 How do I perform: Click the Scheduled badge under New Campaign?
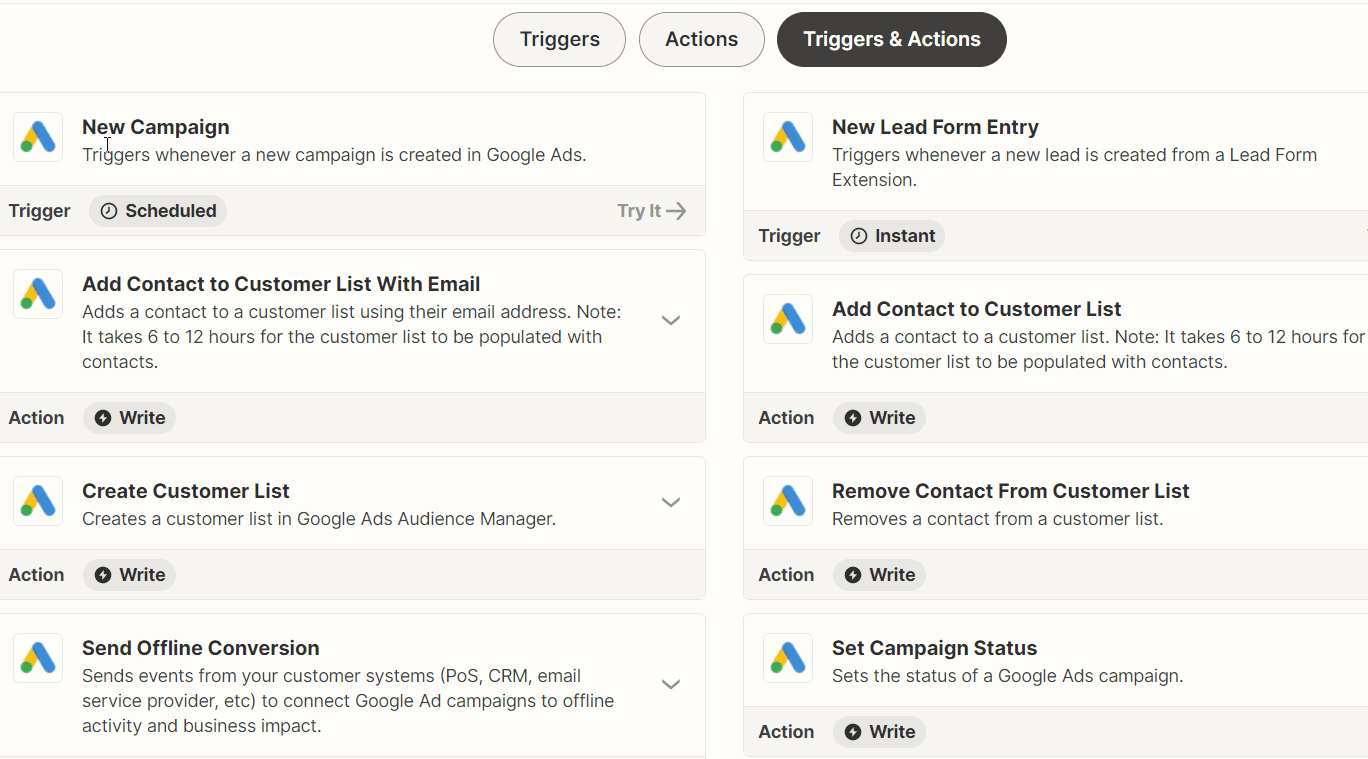tap(158, 211)
